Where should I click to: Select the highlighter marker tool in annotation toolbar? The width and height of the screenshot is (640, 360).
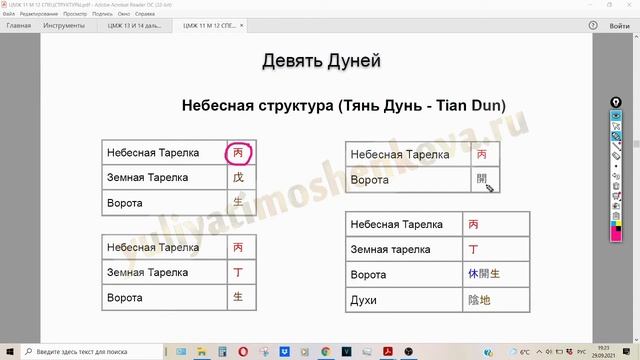[x=616, y=136]
